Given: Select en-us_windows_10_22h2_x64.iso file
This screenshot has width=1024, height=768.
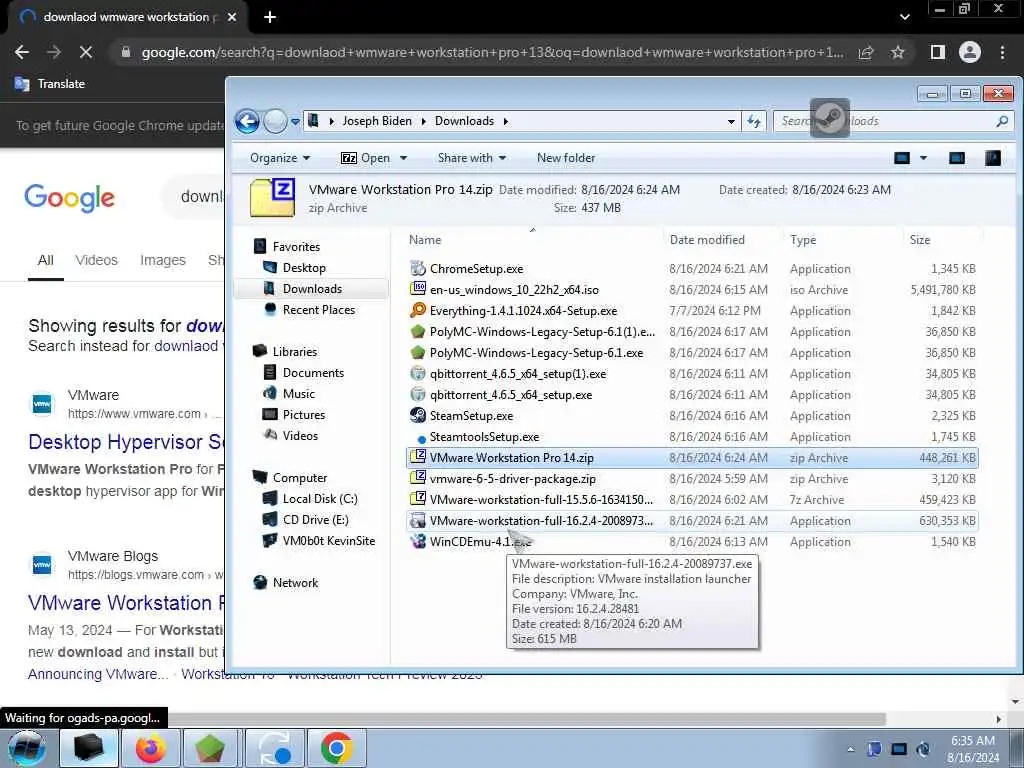Looking at the screenshot, I should click(x=514, y=290).
